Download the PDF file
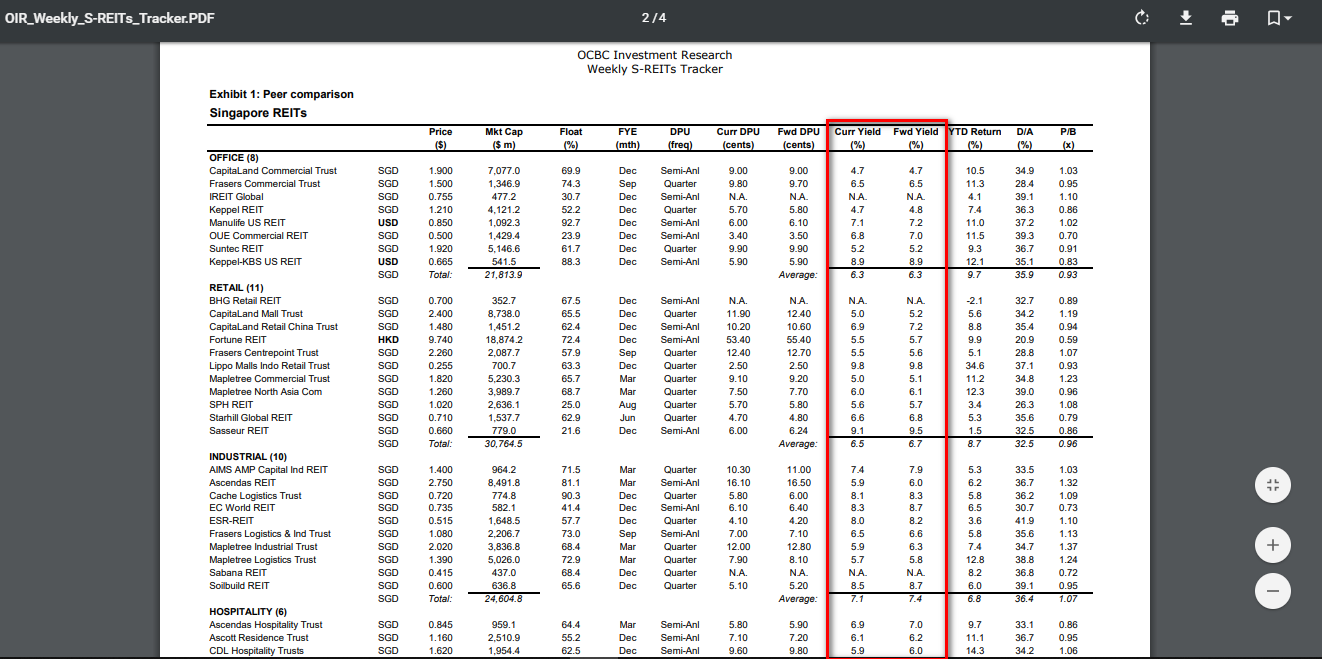This screenshot has width=1322, height=659. tap(1185, 18)
